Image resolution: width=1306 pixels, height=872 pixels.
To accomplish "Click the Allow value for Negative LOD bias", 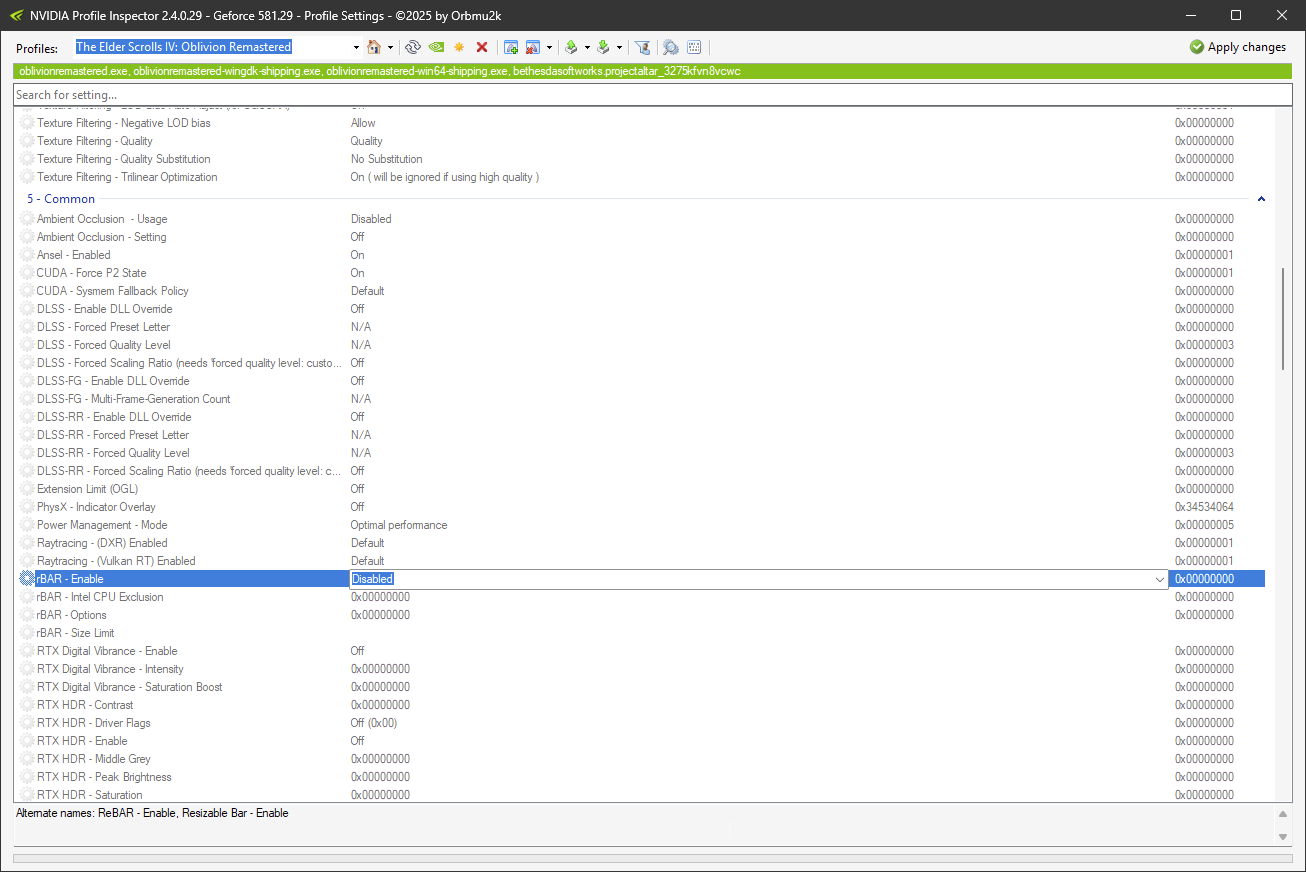I will (363, 123).
